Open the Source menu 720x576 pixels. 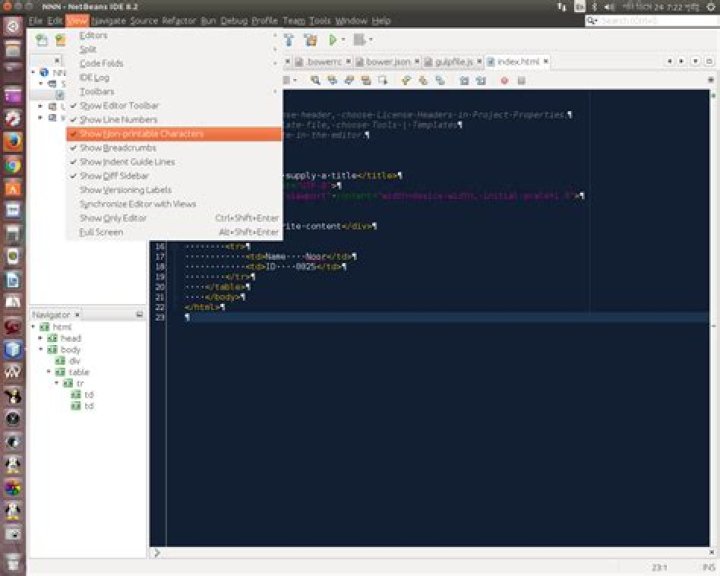coord(144,21)
